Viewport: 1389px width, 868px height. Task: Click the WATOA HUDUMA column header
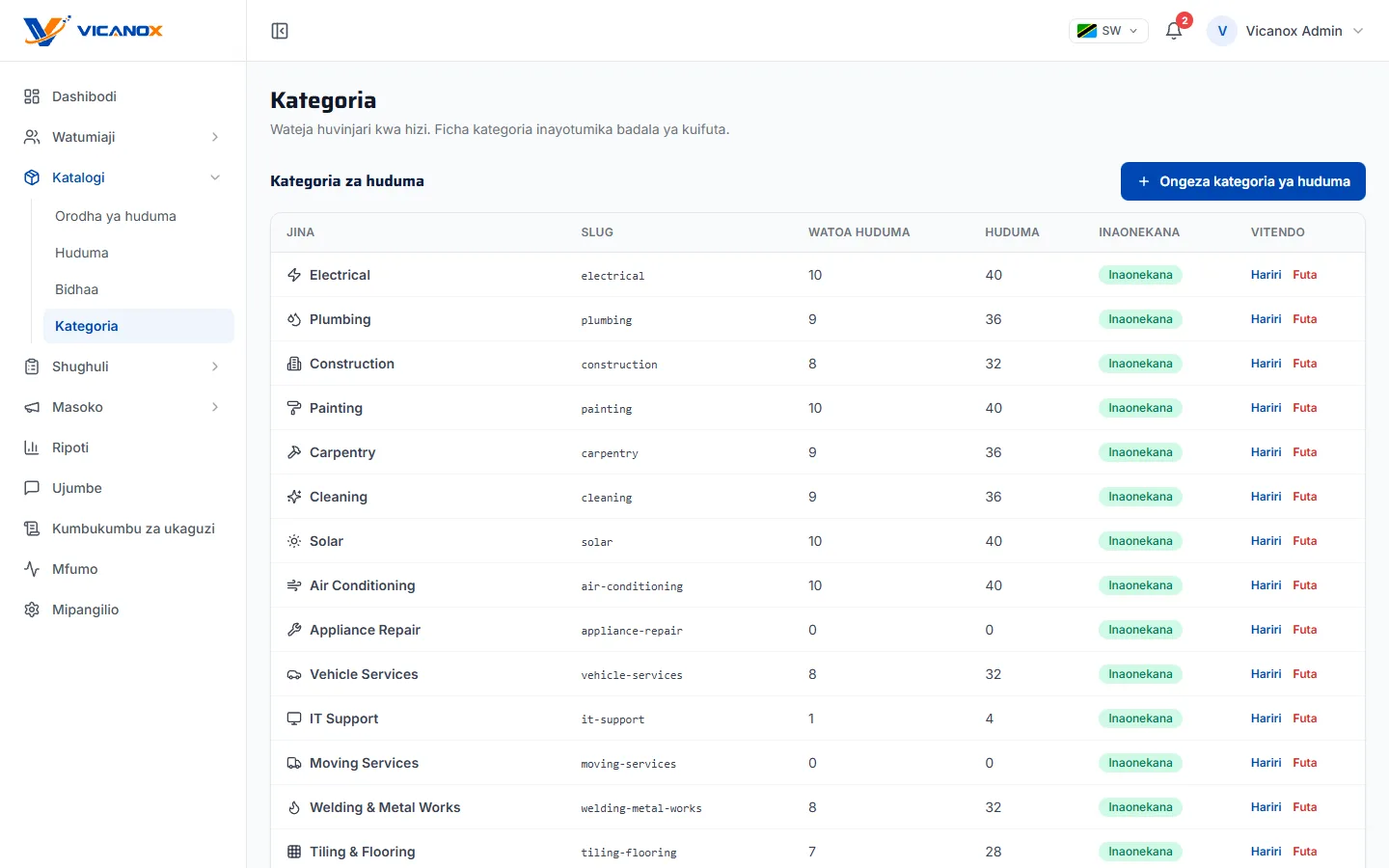(858, 232)
